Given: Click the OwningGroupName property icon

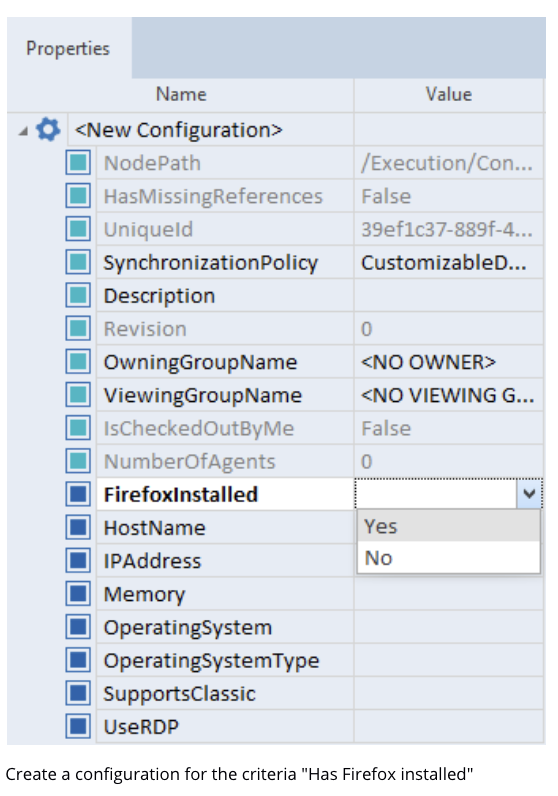Looking at the screenshot, I should [x=78, y=361].
